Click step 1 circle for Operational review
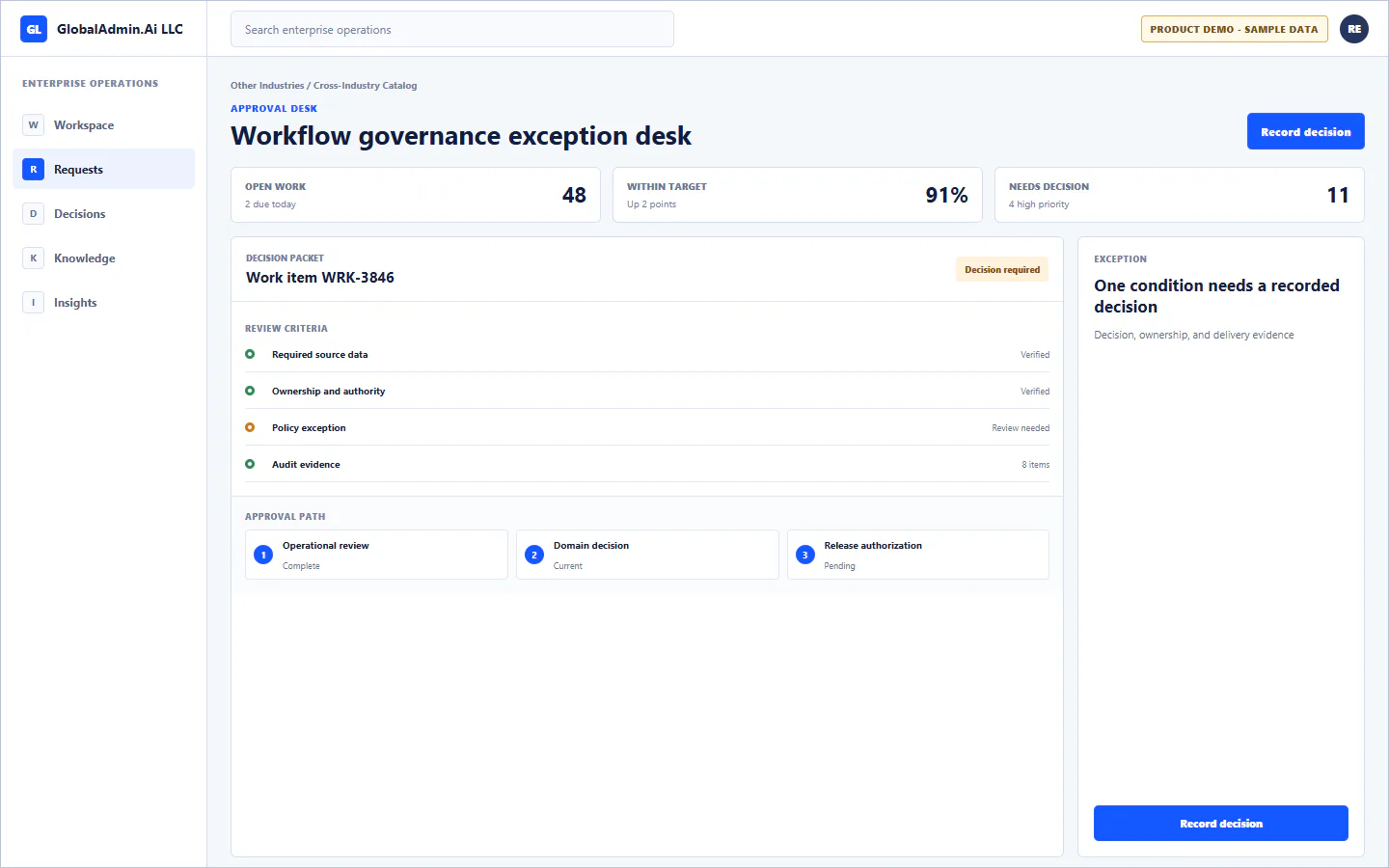The image size is (1389, 868). tap(263, 555)
